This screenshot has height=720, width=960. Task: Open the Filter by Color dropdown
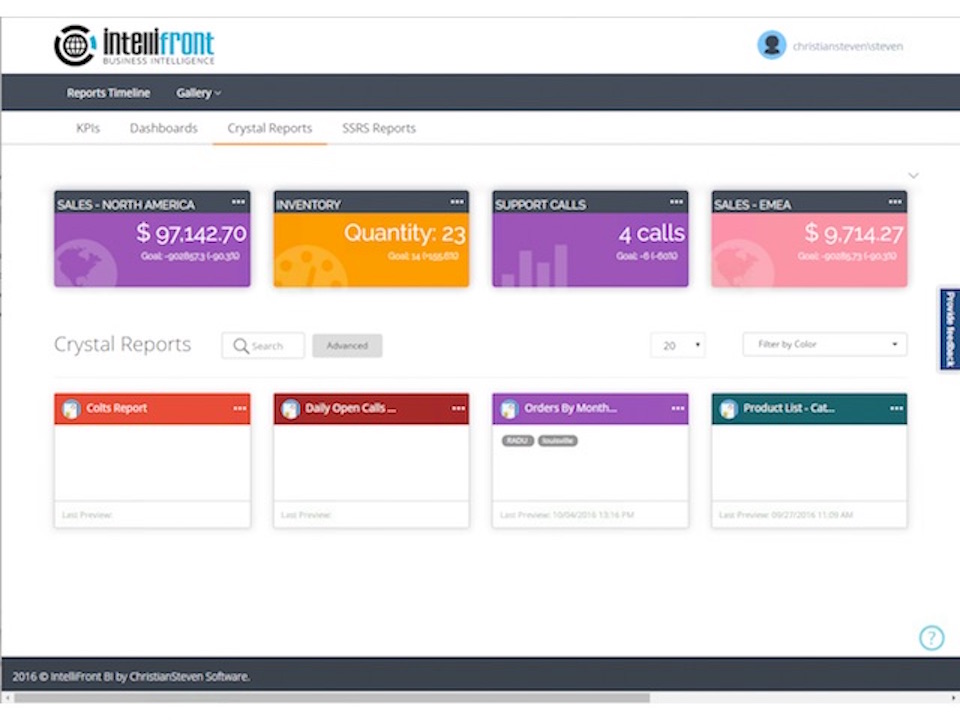coord(825,344)
